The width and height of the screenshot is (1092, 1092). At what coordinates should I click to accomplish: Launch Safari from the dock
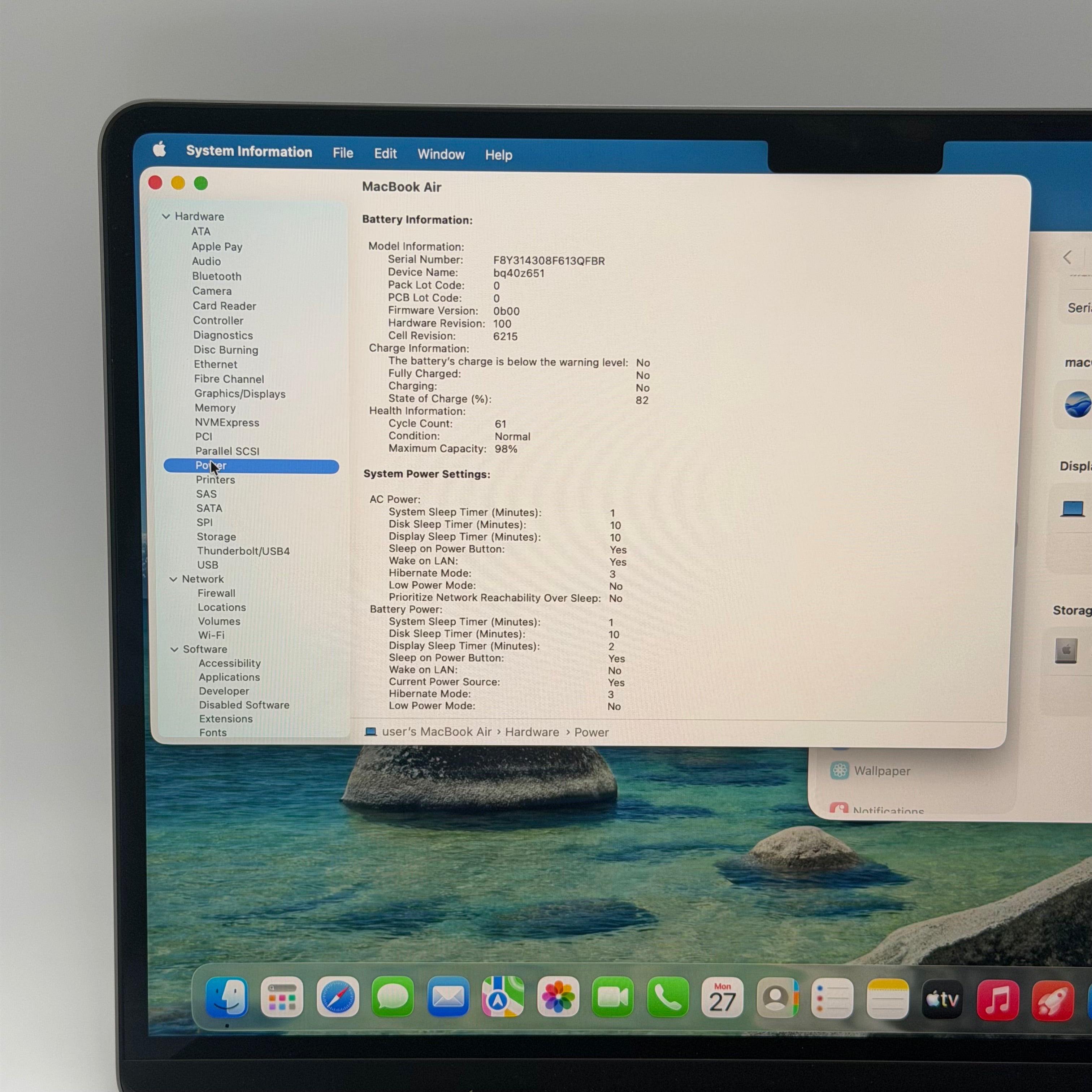coord(337,997)
